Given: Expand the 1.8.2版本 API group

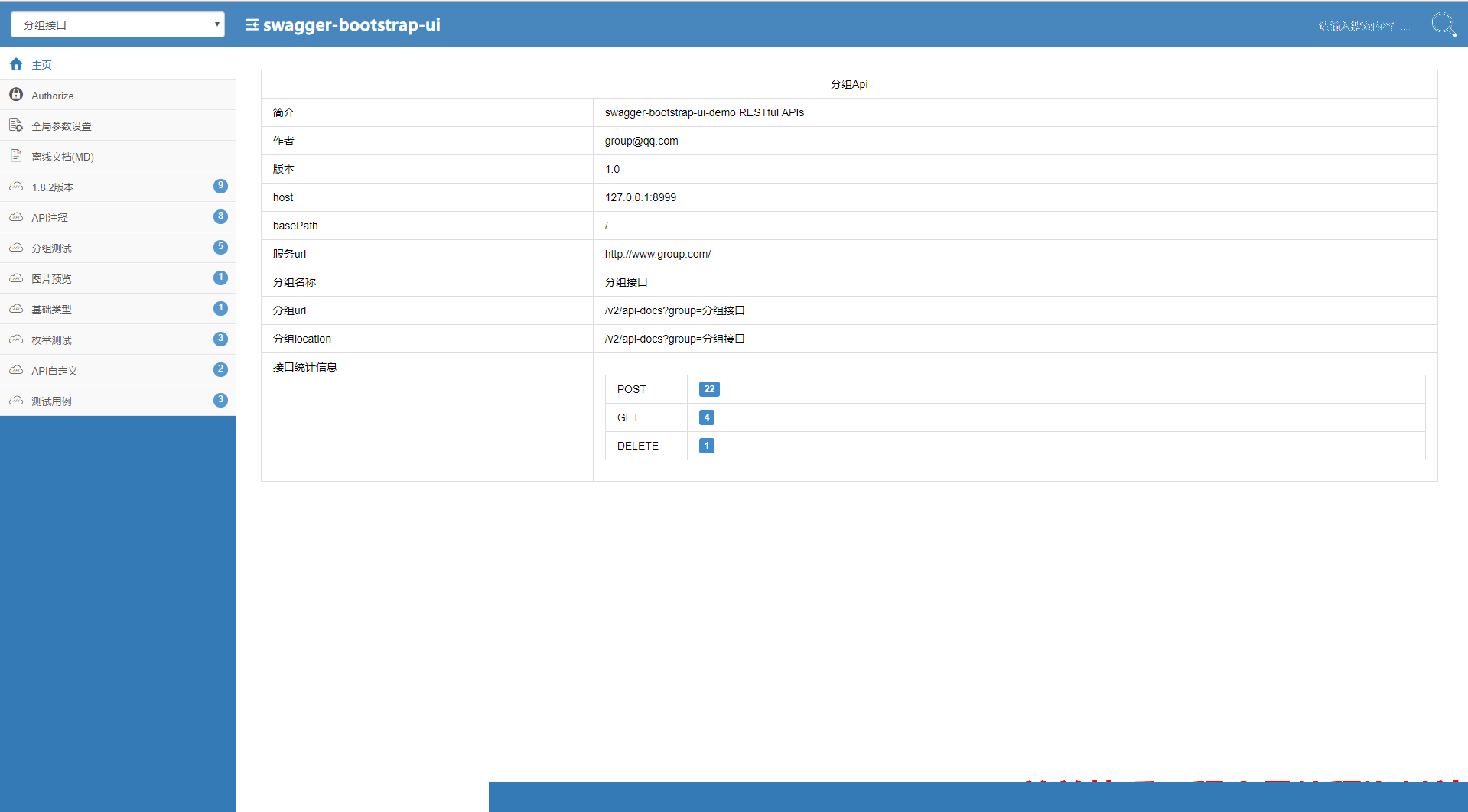Looking at the screenshot, I should click(x=118, y=187).
